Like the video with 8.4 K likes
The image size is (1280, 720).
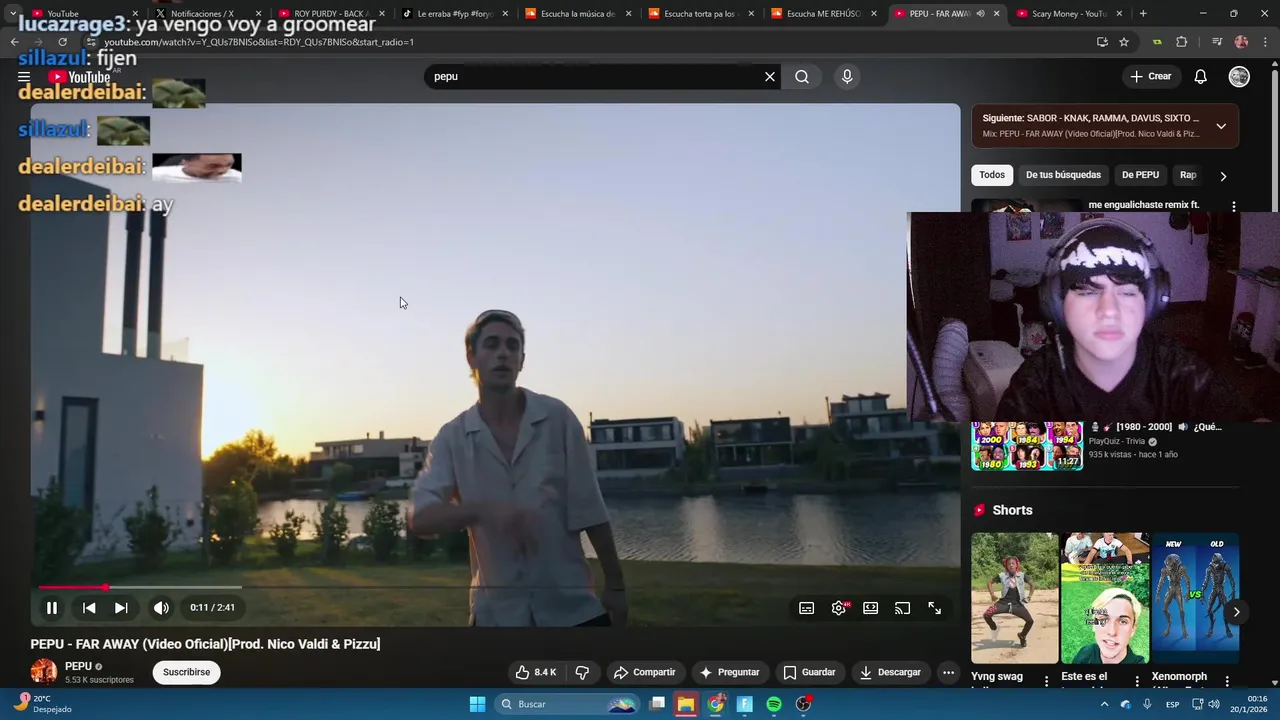(x=536, y=672)
